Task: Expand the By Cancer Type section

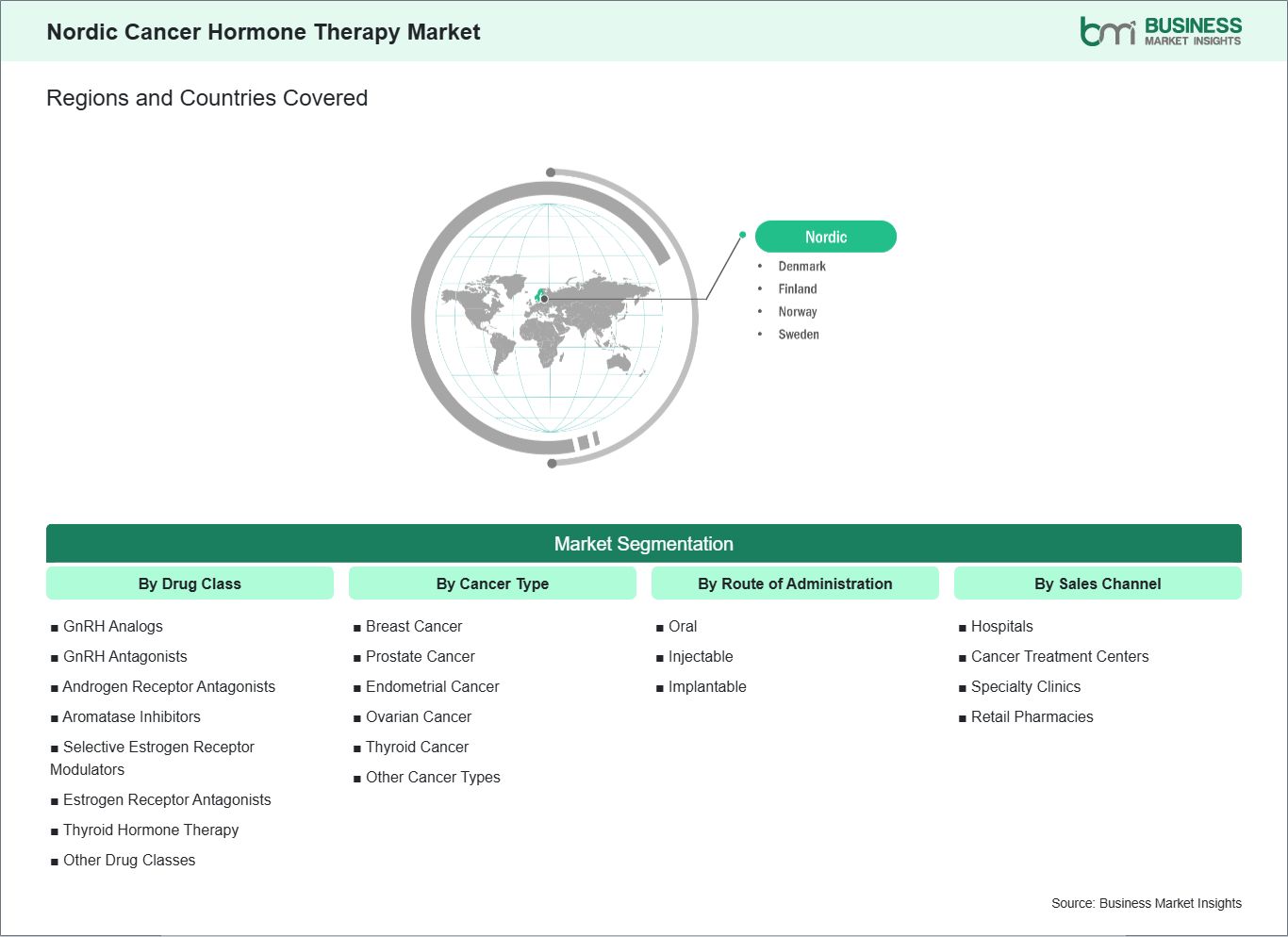Action: click(x=492, y=584)
